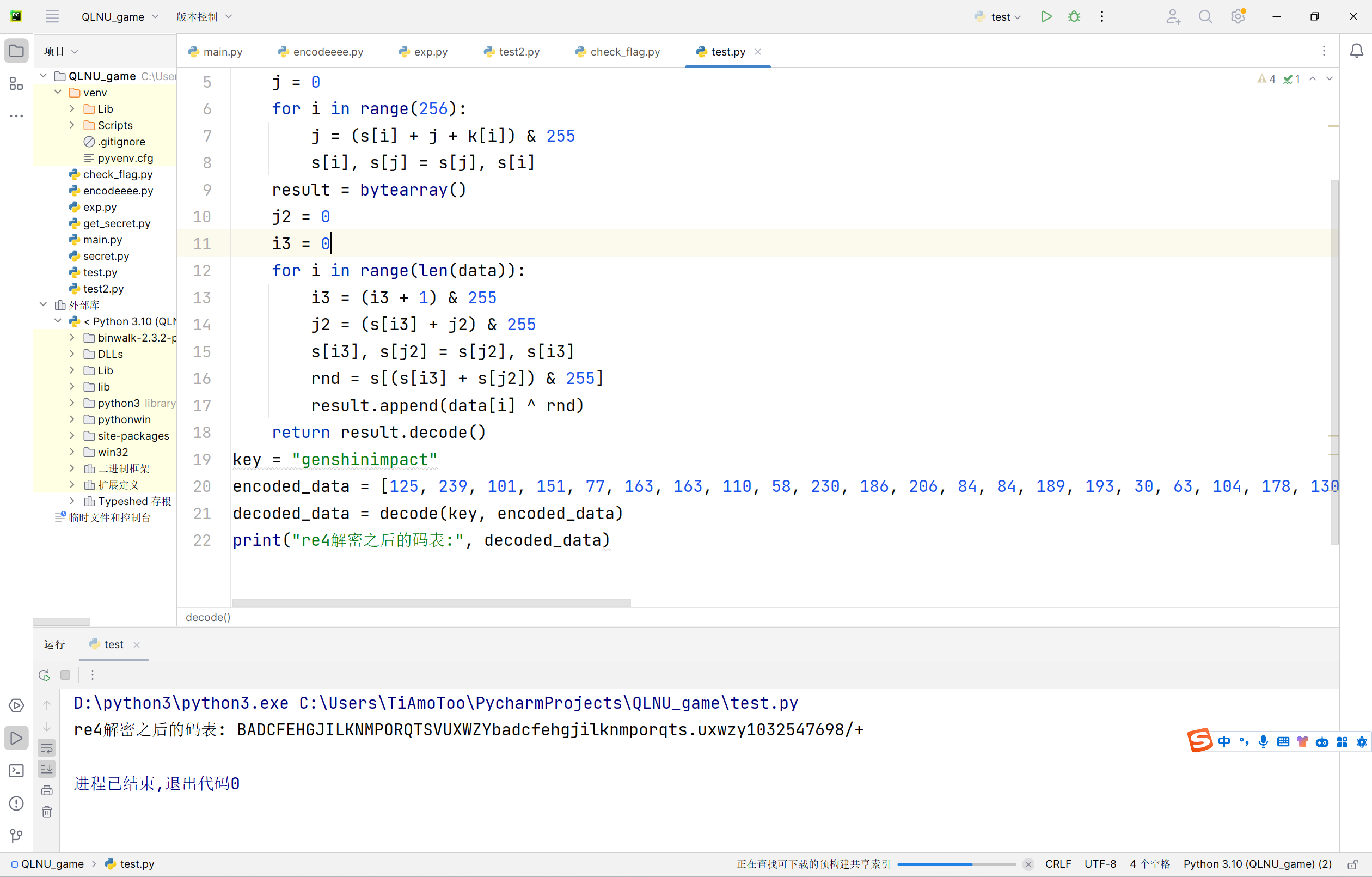
Task: Toggle soft-wrap in console output
Action: [x=47, y=747]
